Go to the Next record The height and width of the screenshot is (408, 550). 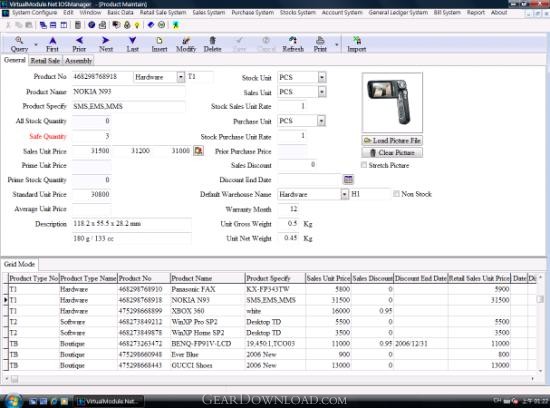[106, 44]
